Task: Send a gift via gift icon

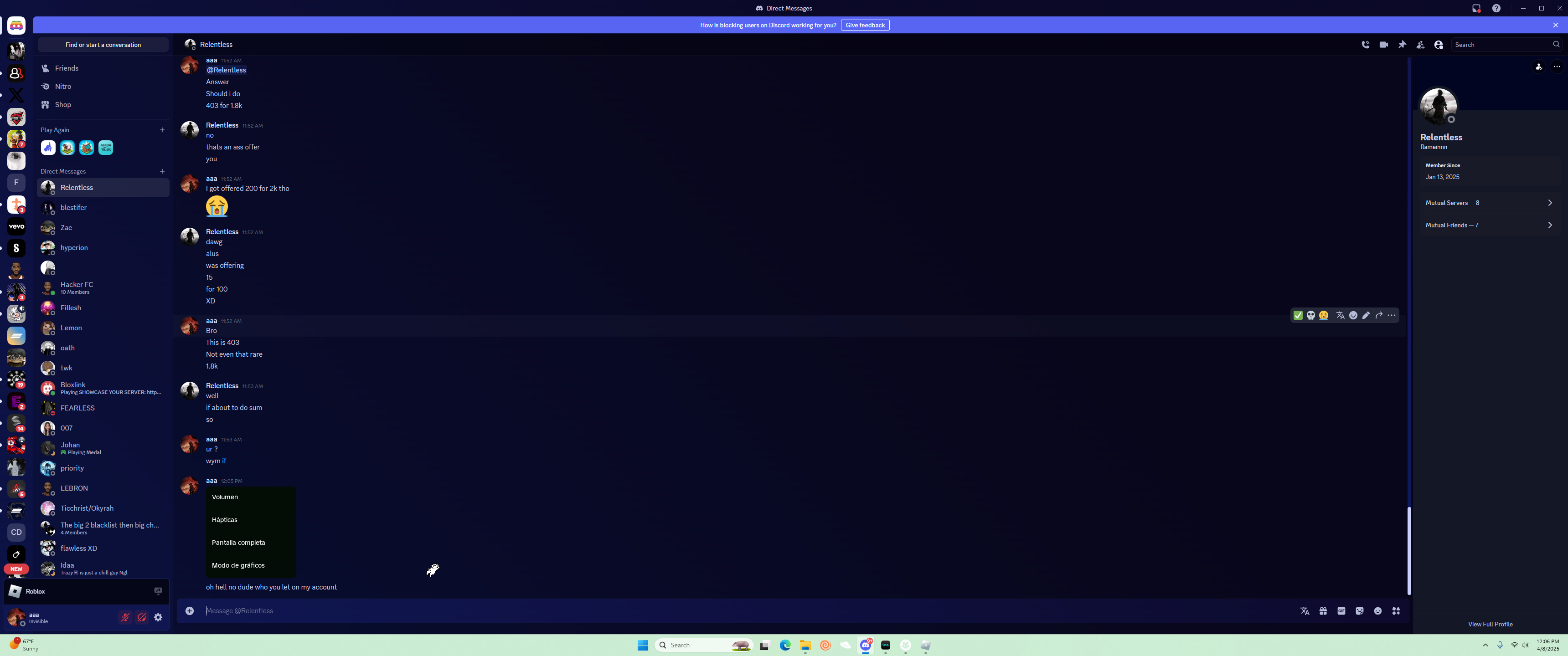Action: click(1323, 610)
